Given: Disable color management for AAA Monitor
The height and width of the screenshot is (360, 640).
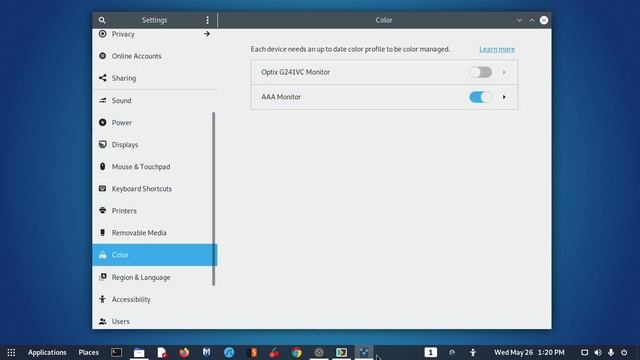Looking at the screenshot, I should [x=480, y=97].
